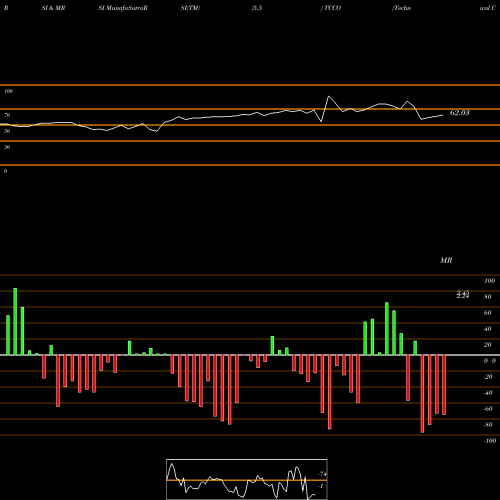Click the RSI line's highest peak above the 70 band
This screenshot has height=500, width=500.
pyautogui.click(x=329, y=97)
